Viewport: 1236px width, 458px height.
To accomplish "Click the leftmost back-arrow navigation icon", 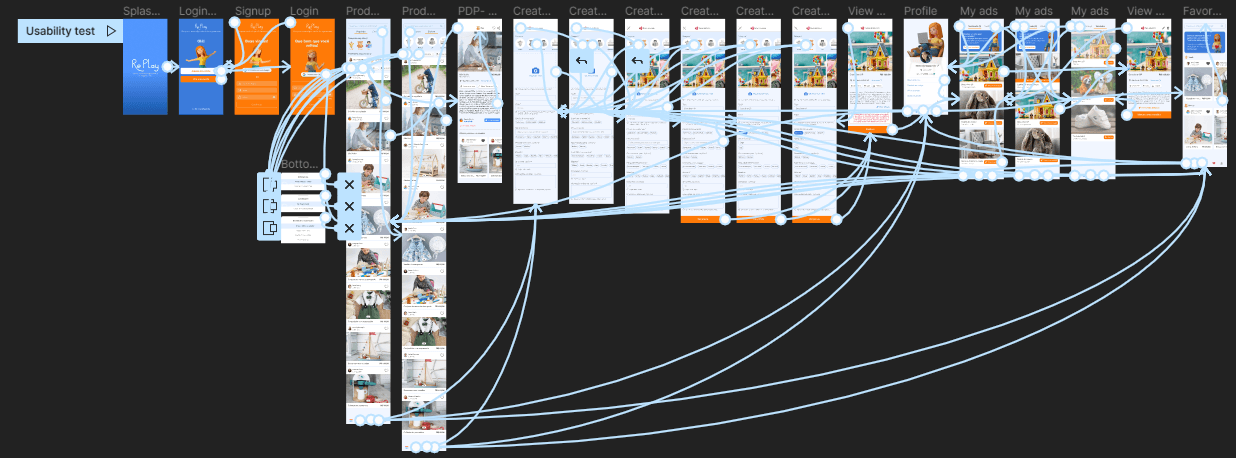I will tap(582, 61).
